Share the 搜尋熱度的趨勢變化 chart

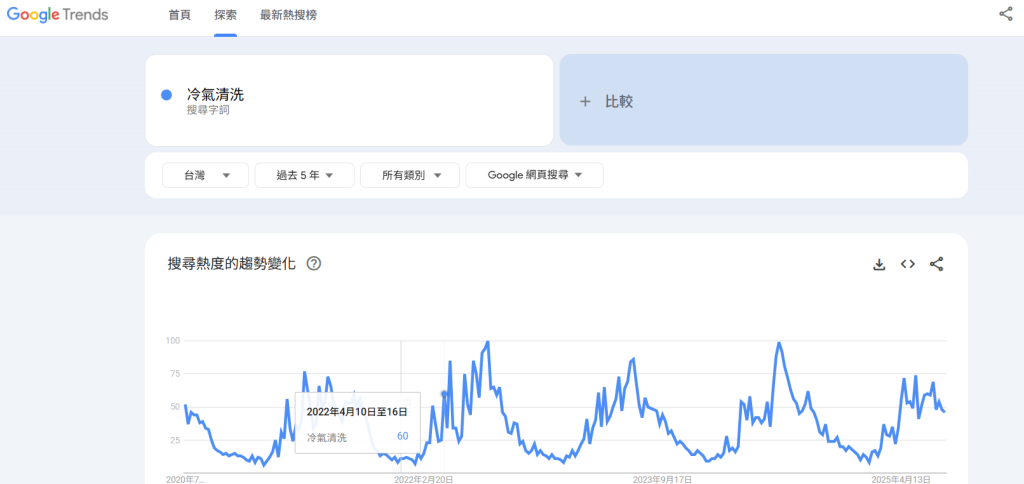937,264
